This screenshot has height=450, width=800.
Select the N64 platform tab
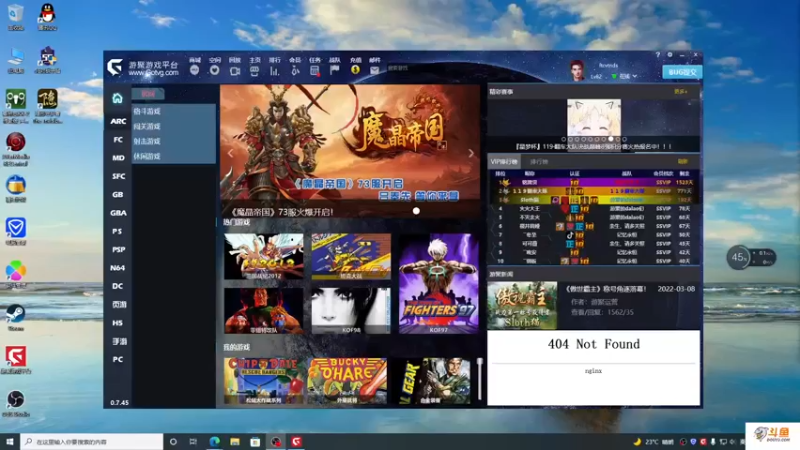(118, 268)
